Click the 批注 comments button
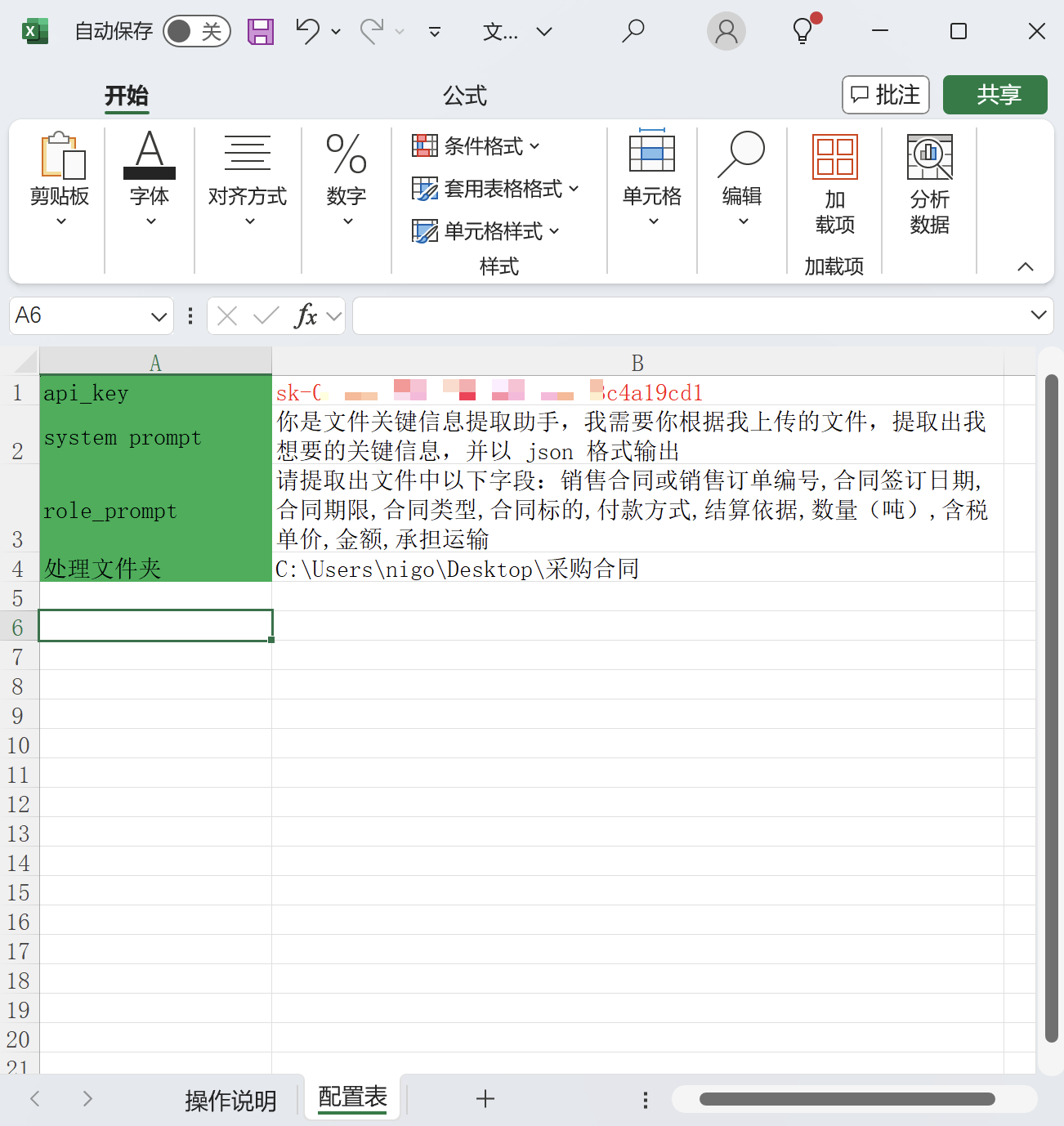 click(x=886, y=95)
